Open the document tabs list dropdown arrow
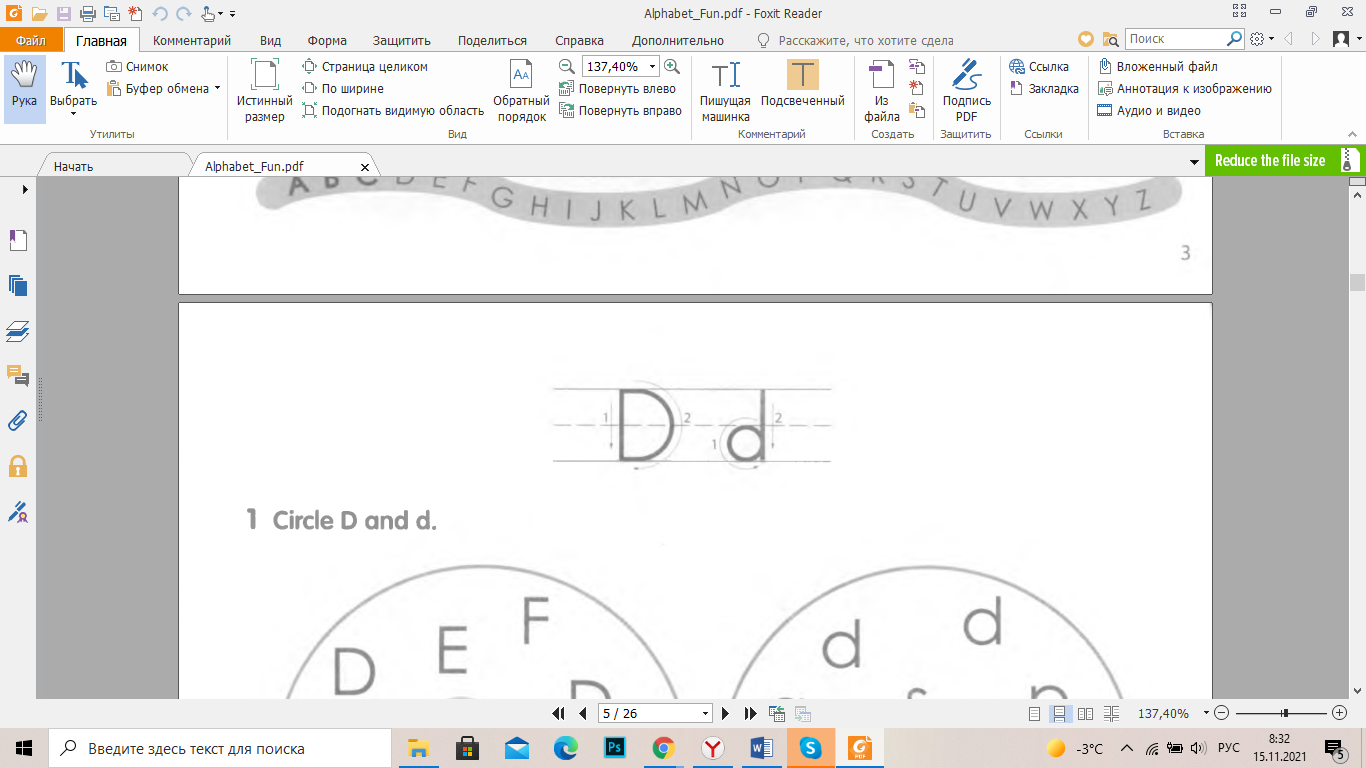 pyautogui.click(x=1195, y=162)
